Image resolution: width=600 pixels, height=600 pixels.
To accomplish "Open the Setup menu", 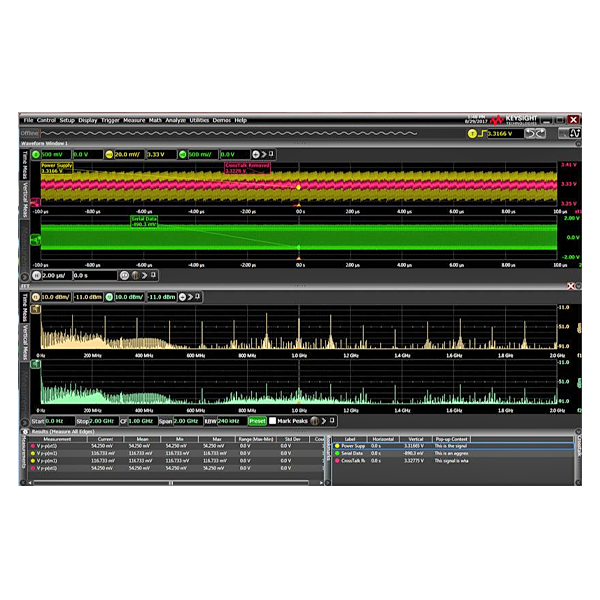I will tap(67, 120).
